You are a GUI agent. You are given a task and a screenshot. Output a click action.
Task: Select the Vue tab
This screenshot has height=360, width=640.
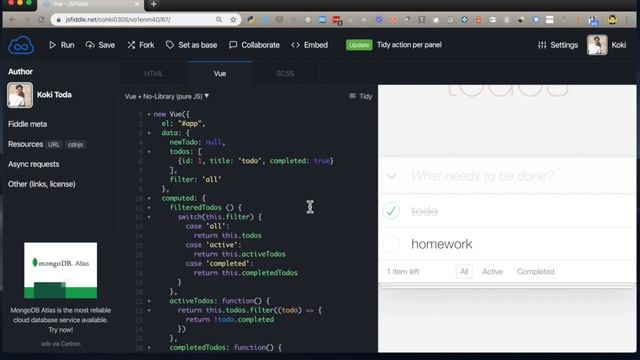click(220, 73)
